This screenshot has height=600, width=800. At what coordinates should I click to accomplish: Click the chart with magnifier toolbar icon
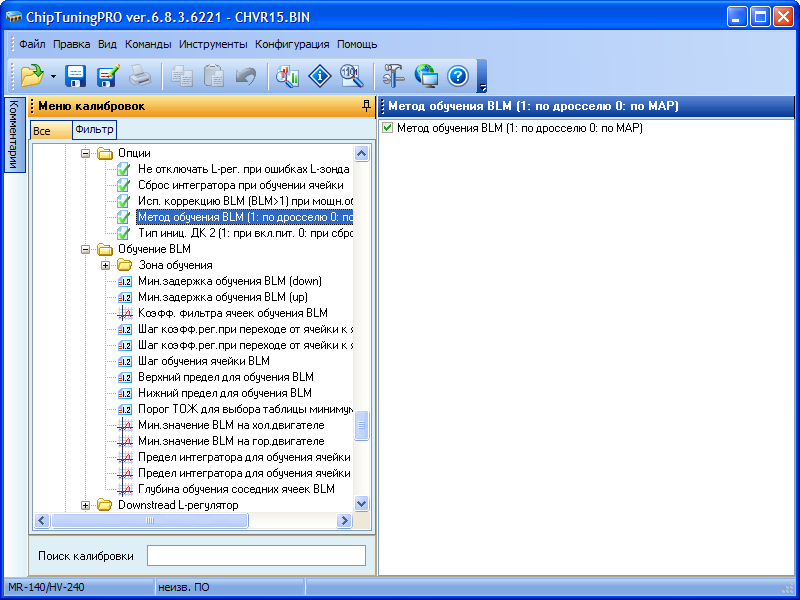[288, 75]
